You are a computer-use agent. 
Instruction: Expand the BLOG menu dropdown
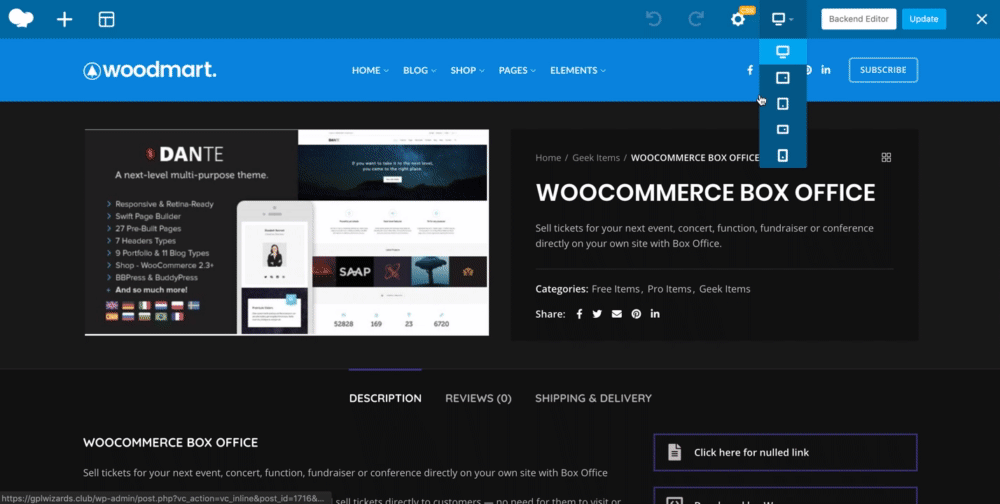tap(419, 70)
